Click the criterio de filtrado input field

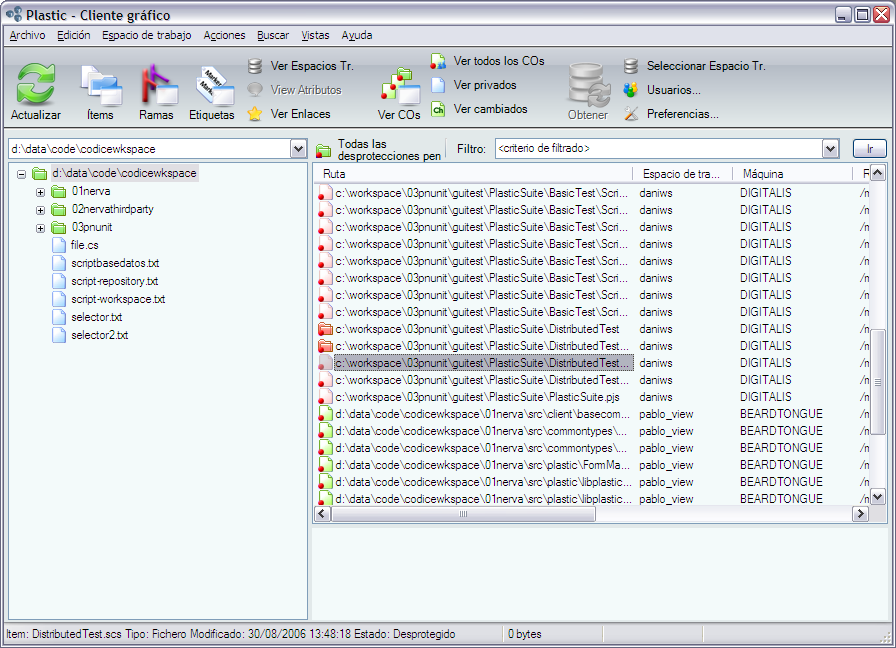[x=659, y=149]
